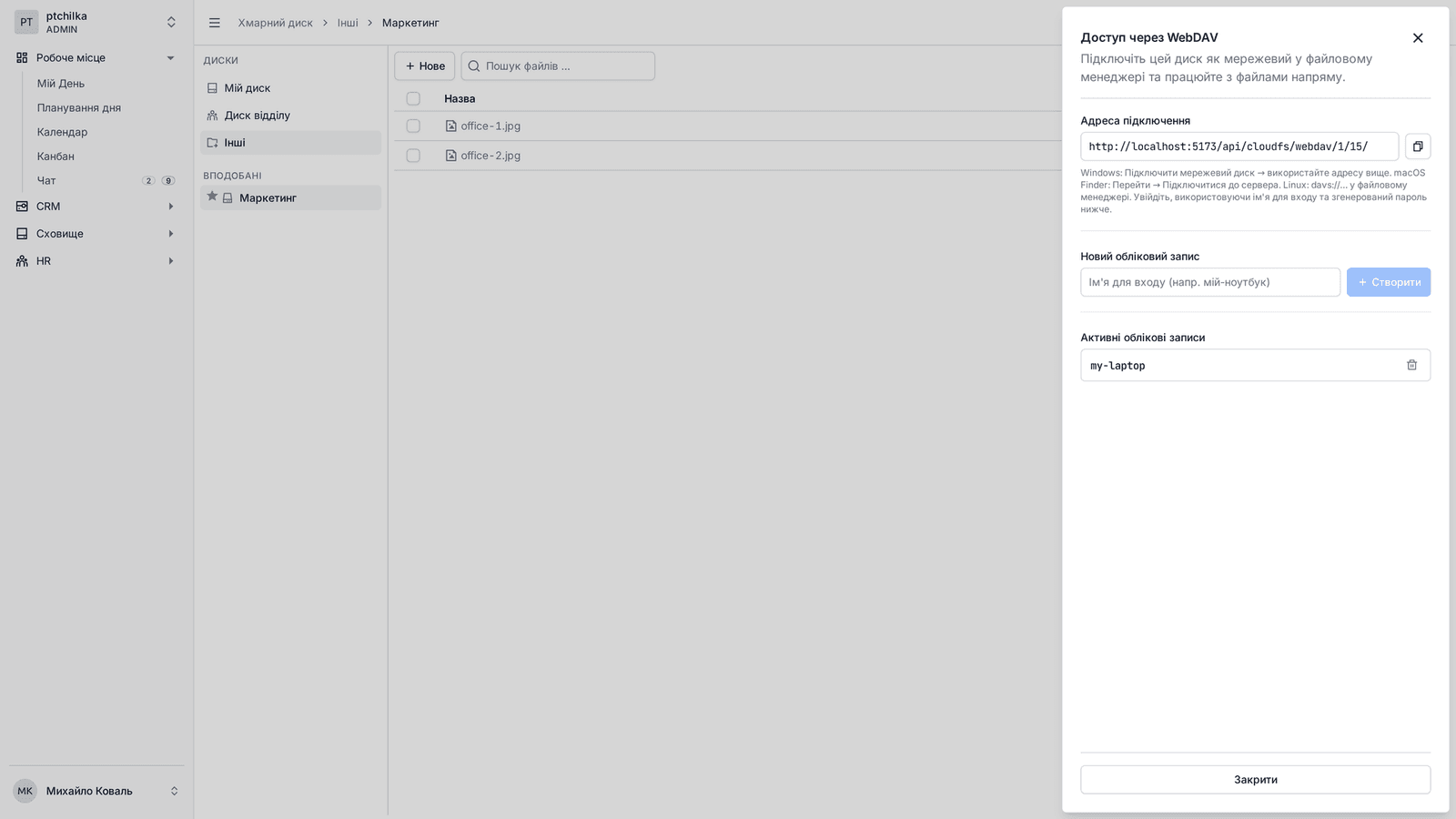Image resolution: width=1456 pixels, height=819 pixels.
Task: Open office-1.jpg file
Action: [x=490, y=126]
